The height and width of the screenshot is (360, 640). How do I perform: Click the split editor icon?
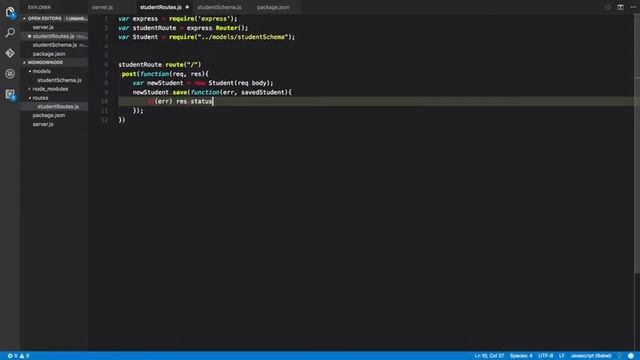click(620, 7)
